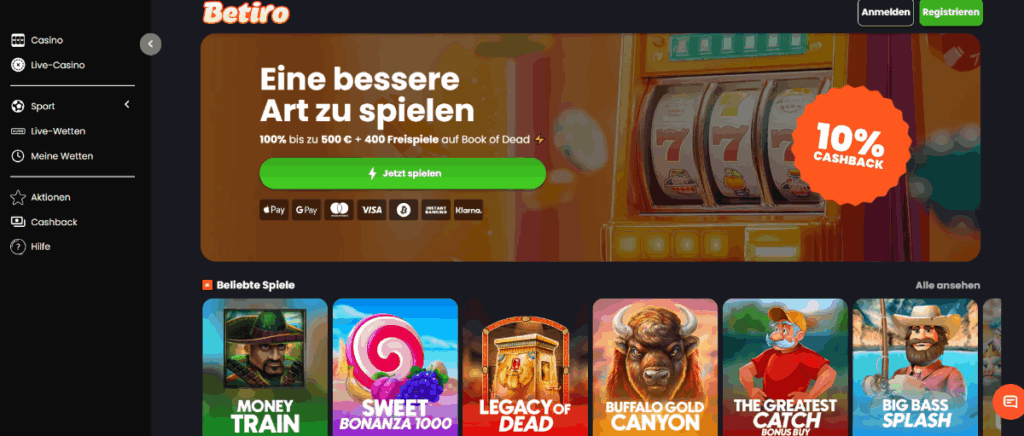The width and height of the screenshot is (1024, 436).
Task: Click the Bitcoin payment icon
Action: (404, 210)
